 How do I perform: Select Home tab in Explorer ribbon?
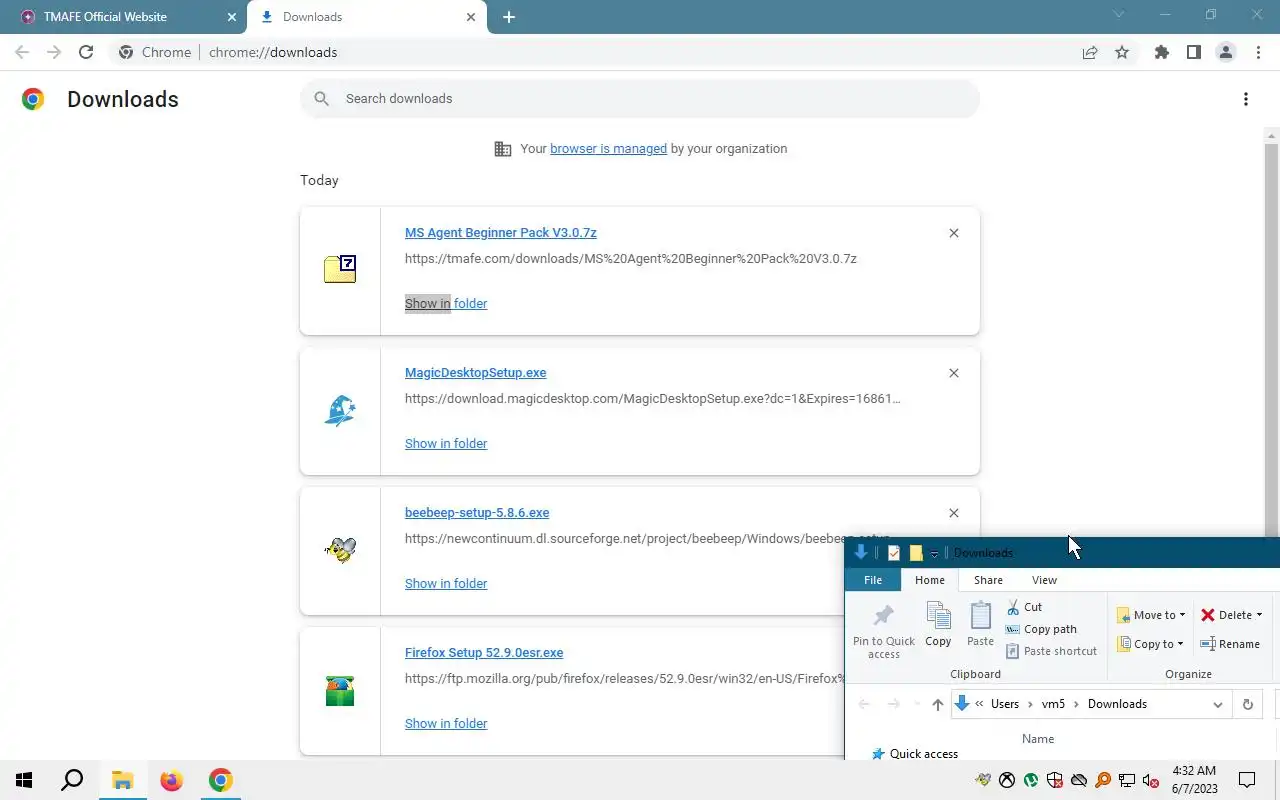tap(929, 580)
